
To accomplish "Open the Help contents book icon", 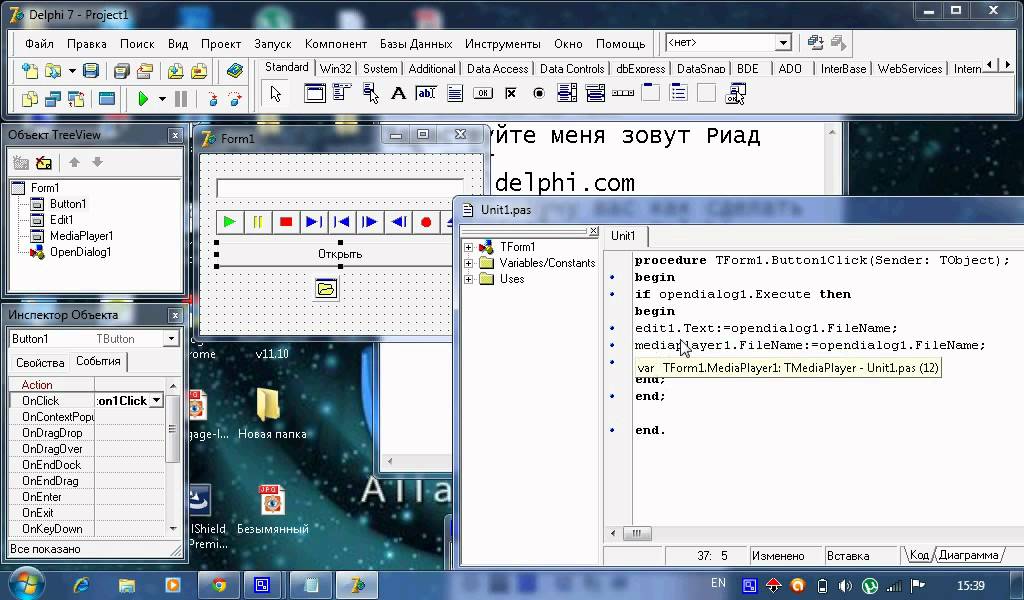I will point(234,71).
